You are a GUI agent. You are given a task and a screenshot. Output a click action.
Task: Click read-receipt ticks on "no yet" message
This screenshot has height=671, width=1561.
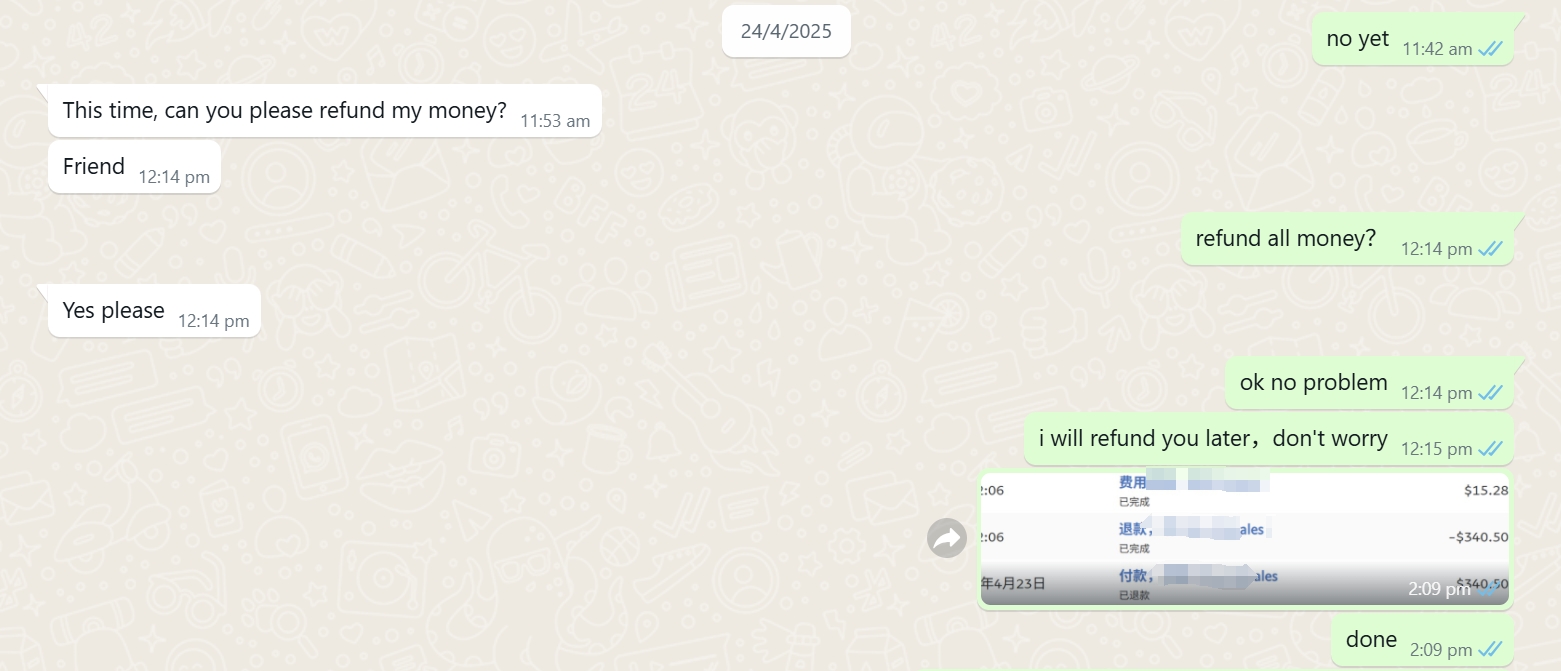[1490, 49]
